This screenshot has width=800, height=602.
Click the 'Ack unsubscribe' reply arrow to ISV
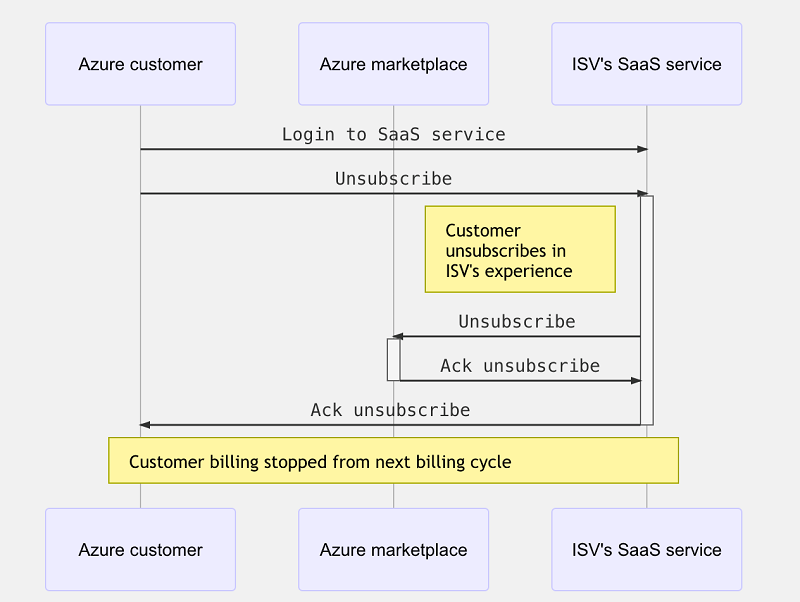pos(520,380)
